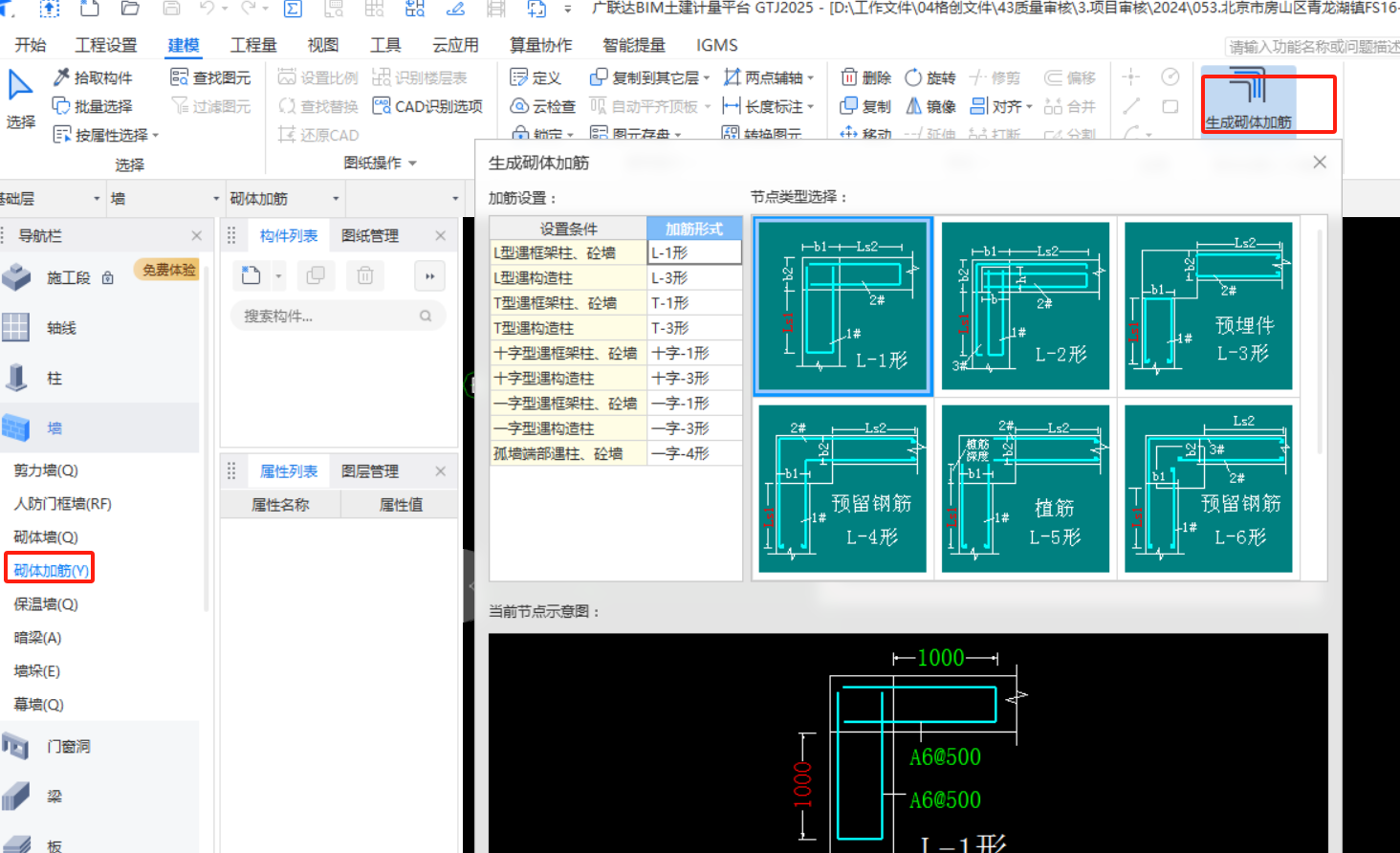Image resolution: width=1400 pixels, height=853 pixels.
Task: Select 梁 in navigation
Action: click(55, 797)
